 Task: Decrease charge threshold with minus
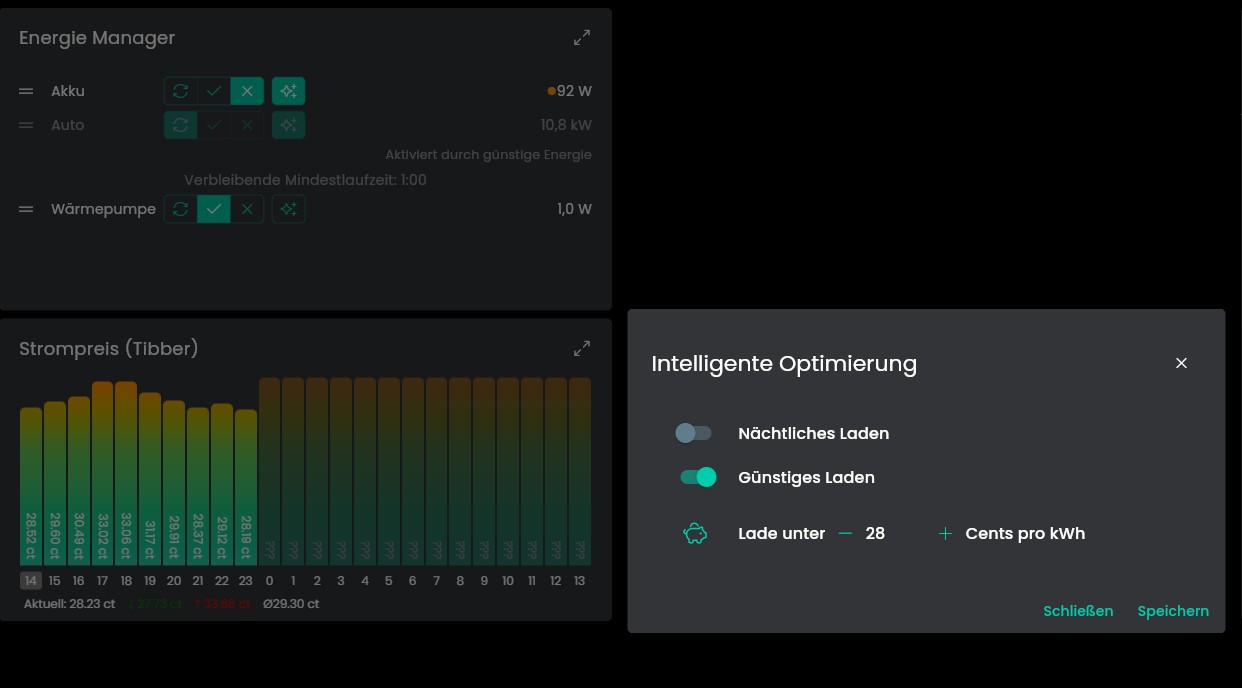[x=846, y=534]
